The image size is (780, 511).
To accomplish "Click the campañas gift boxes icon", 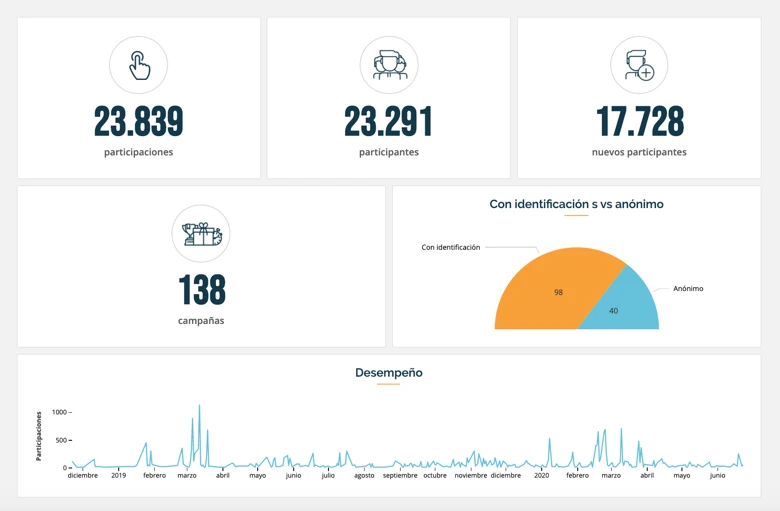I will (x=201, y=234).
